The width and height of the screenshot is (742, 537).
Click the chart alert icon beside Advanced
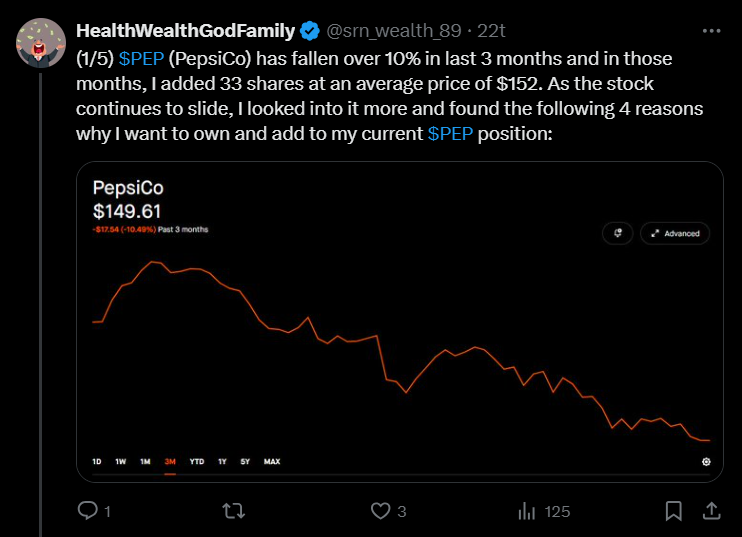pos(618,233)
